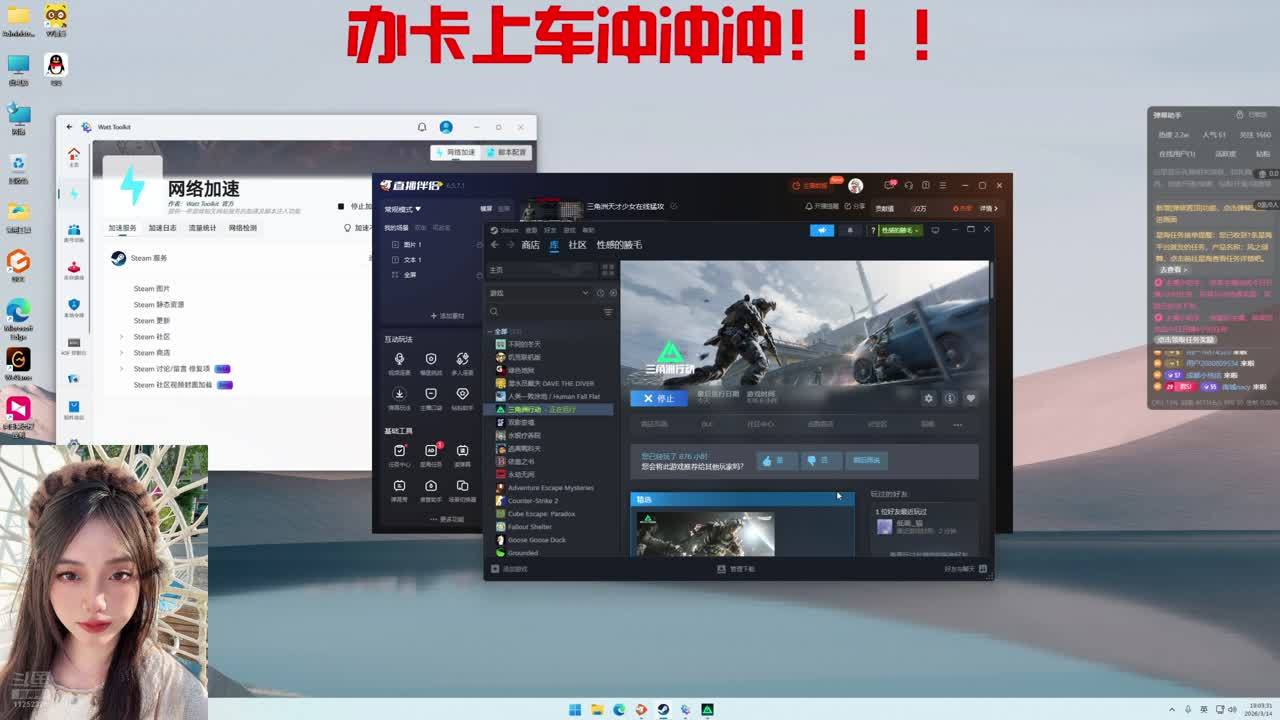Select the 加速日志 tab in Watt Toolkit
This screenshot has height=720, width=1280.
pos(162,228)
